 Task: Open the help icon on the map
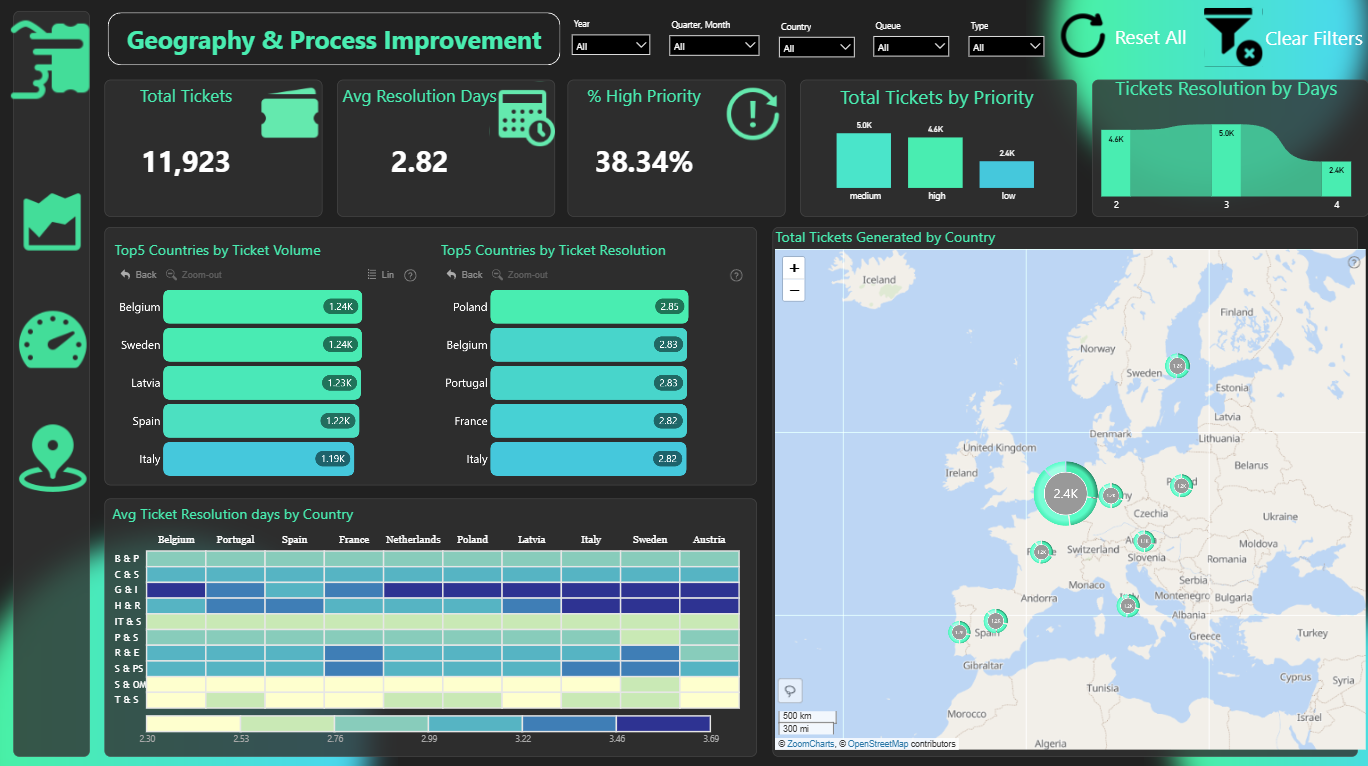(x=1353, y=261)
